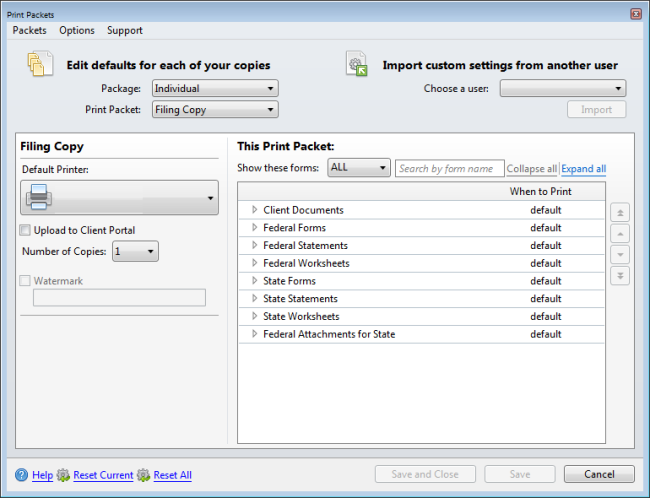Open the Options menu
Image resolution: width=650 pixels, height=498 pixels.
[77, 30]
